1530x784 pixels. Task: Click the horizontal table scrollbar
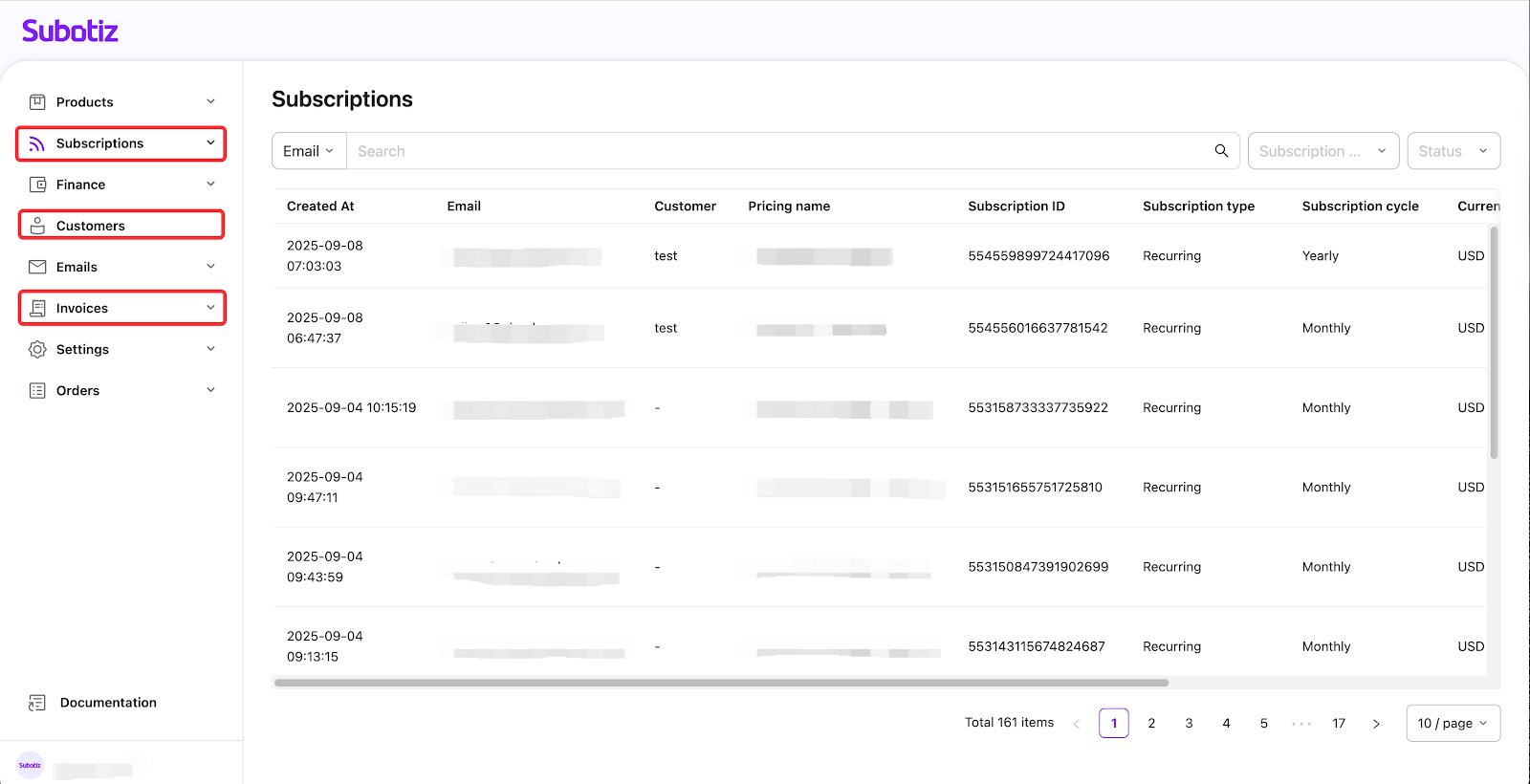pos(721,683)
